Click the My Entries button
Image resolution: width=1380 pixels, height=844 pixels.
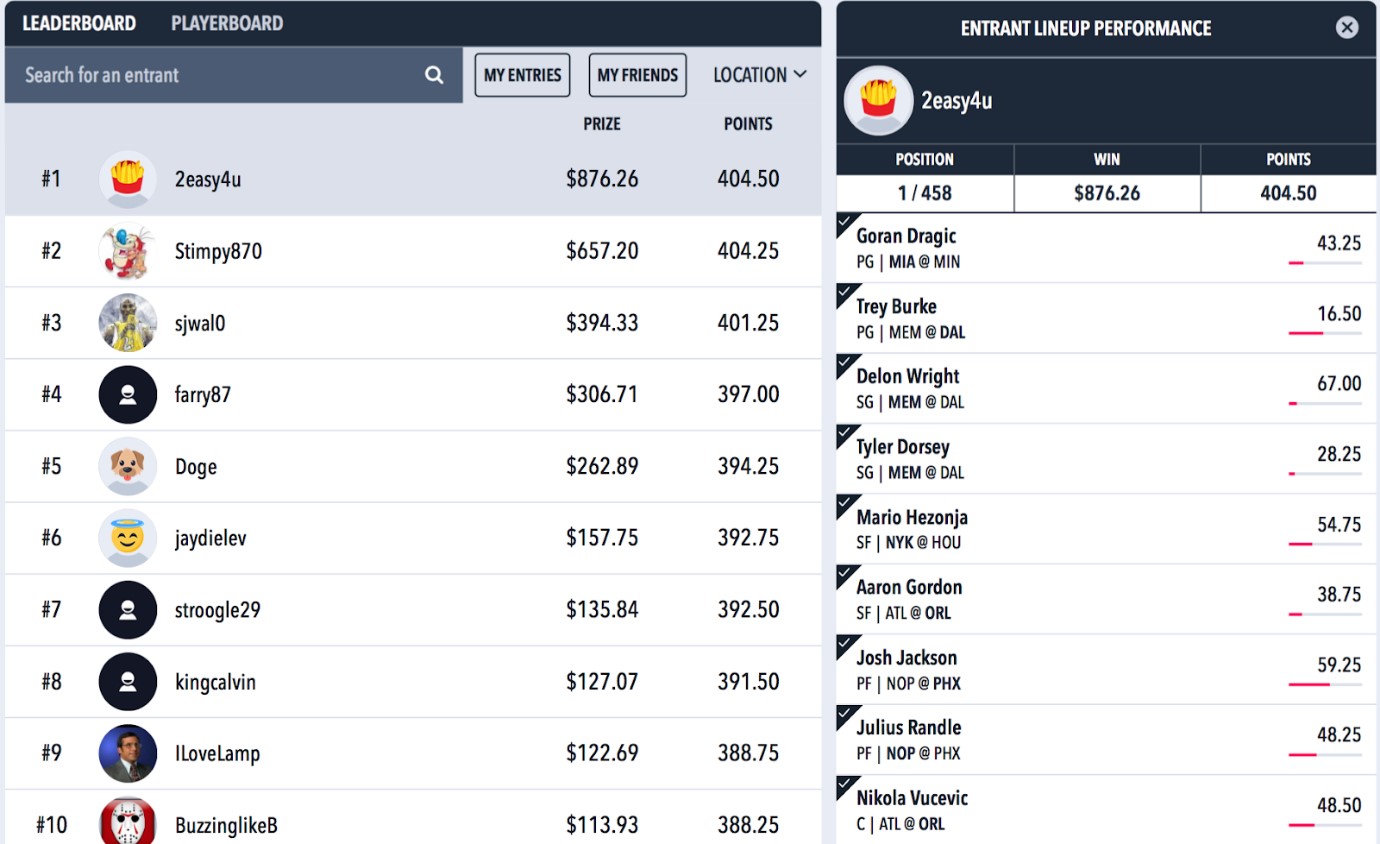(x=522, y=75)
